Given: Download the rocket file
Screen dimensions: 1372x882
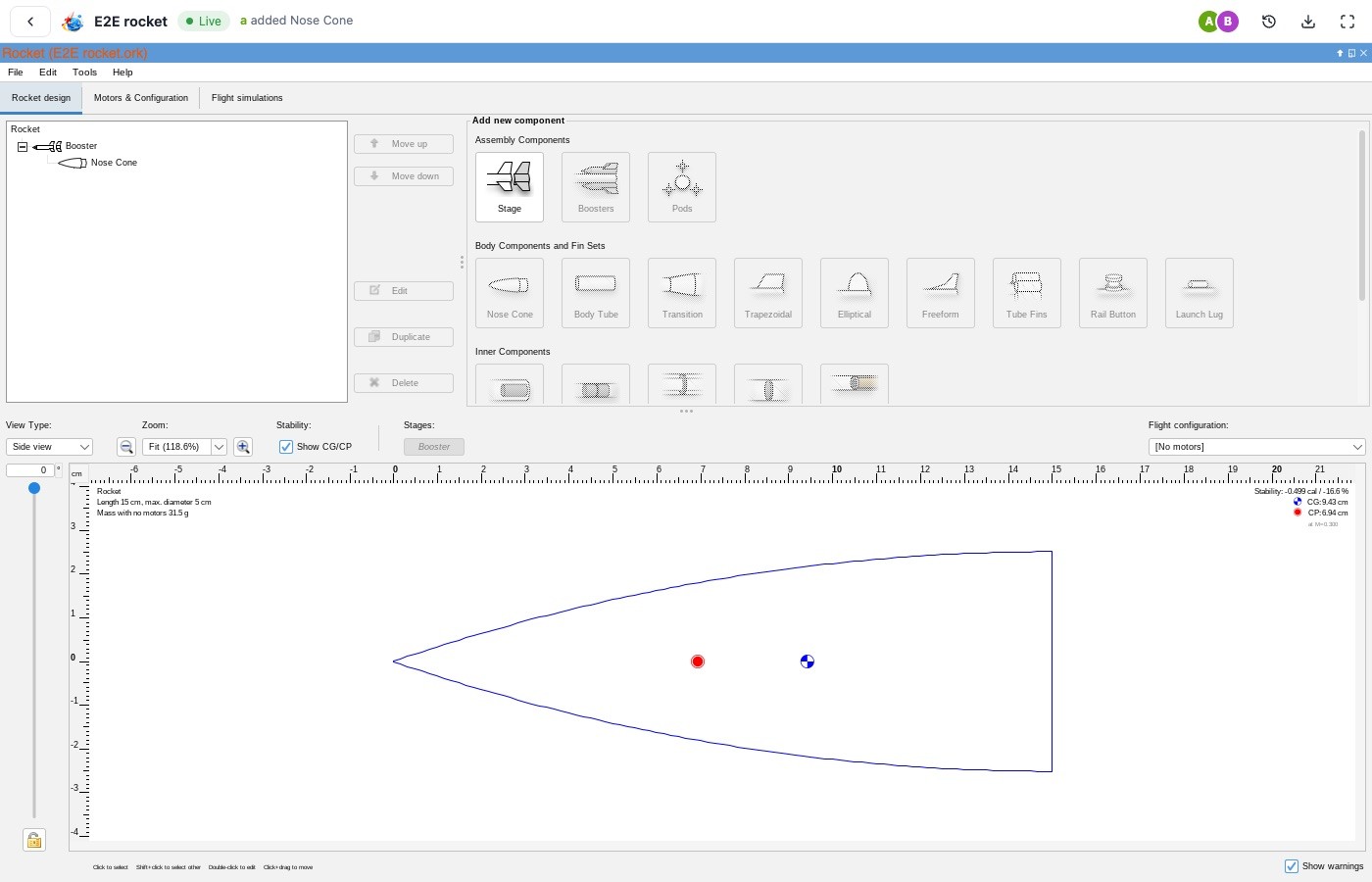Looking at the screenshot, I should point(1308,22).
